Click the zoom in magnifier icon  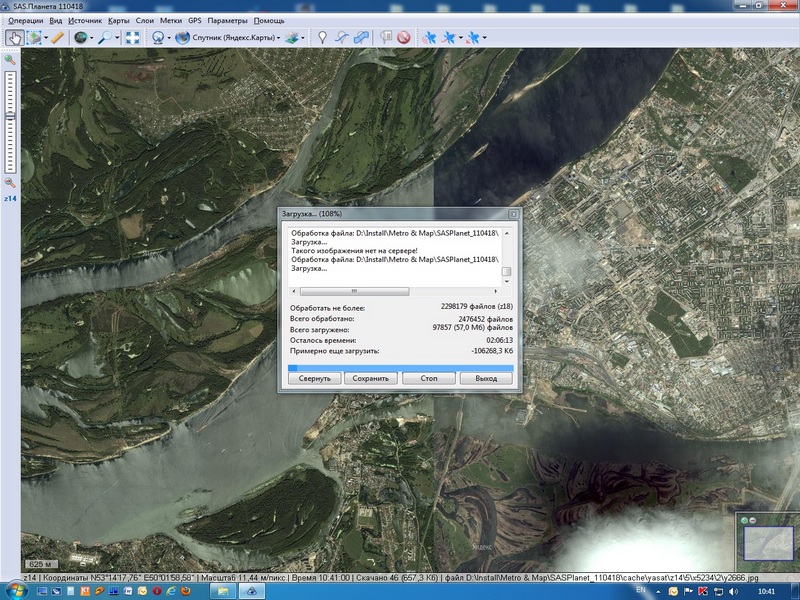[10, 60]
